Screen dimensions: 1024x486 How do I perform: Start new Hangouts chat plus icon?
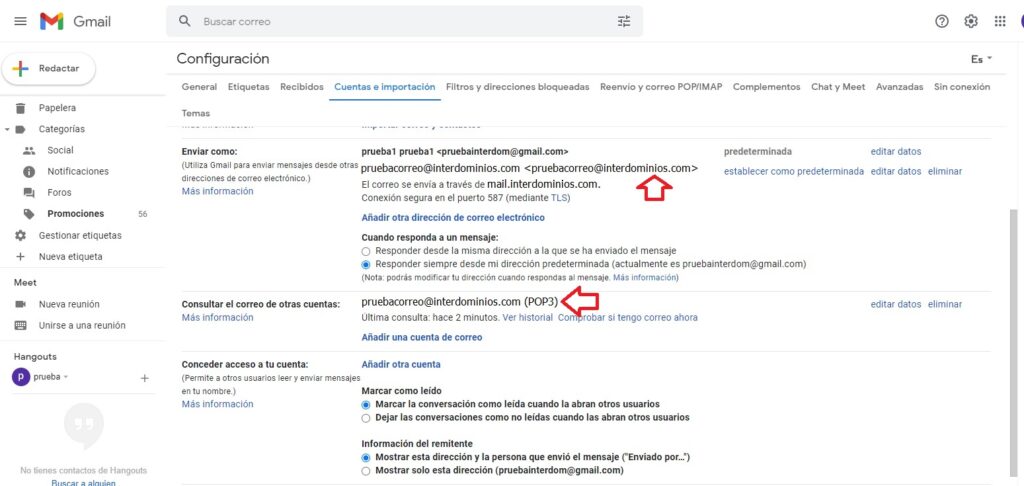(144, 378)
